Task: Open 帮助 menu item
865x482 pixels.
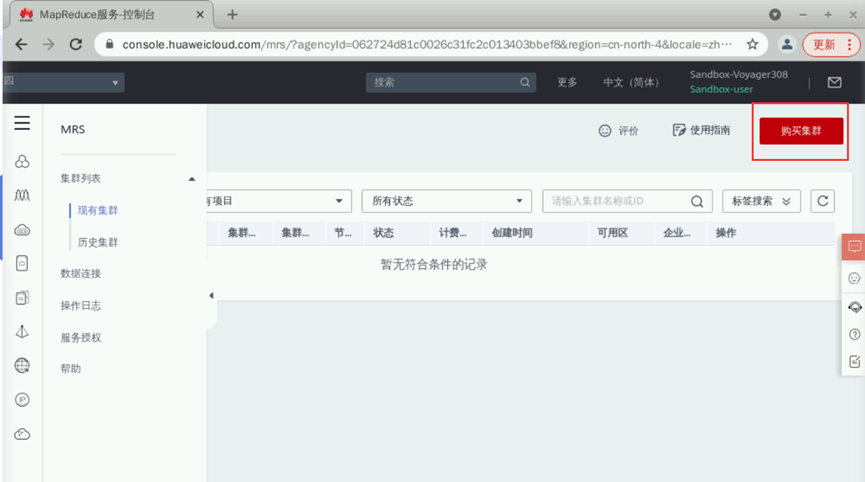Action: [71, 368]
